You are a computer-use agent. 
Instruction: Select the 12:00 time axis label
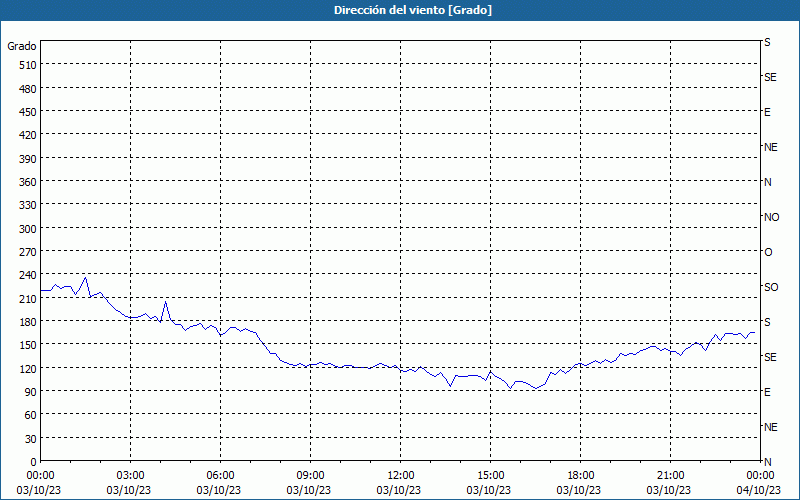[x=401, y=476]
